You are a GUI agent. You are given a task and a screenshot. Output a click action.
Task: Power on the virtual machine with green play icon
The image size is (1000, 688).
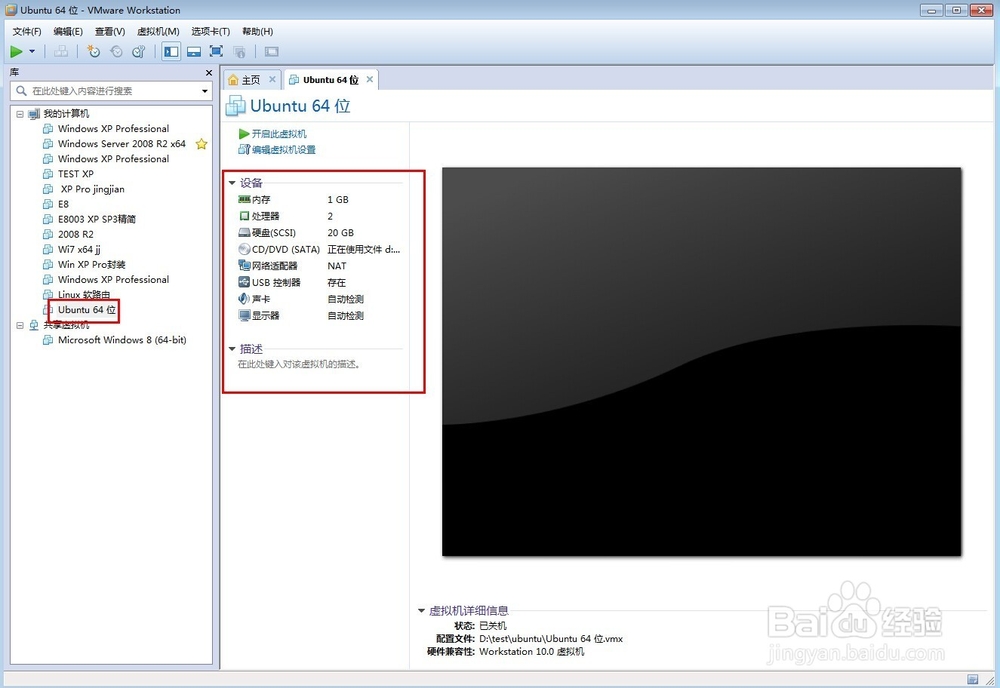(17, 51)
